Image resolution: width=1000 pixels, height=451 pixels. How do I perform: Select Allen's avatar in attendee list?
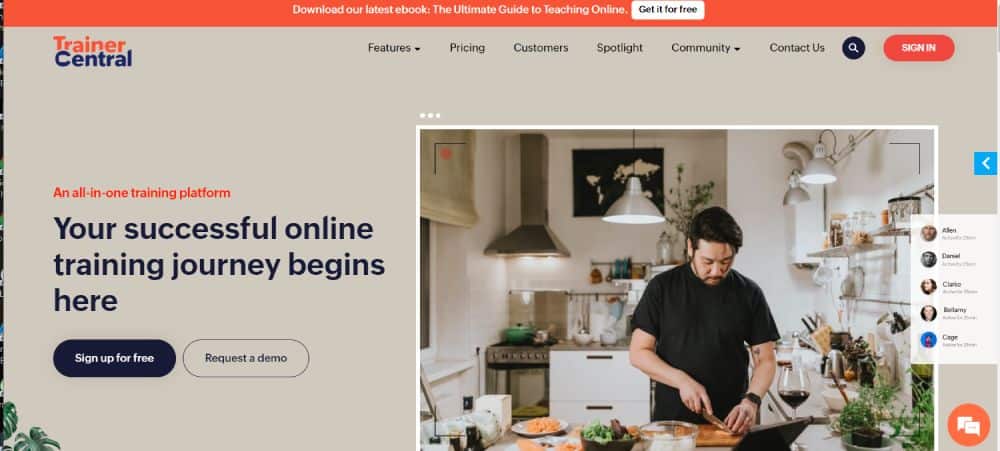point(929,233)
